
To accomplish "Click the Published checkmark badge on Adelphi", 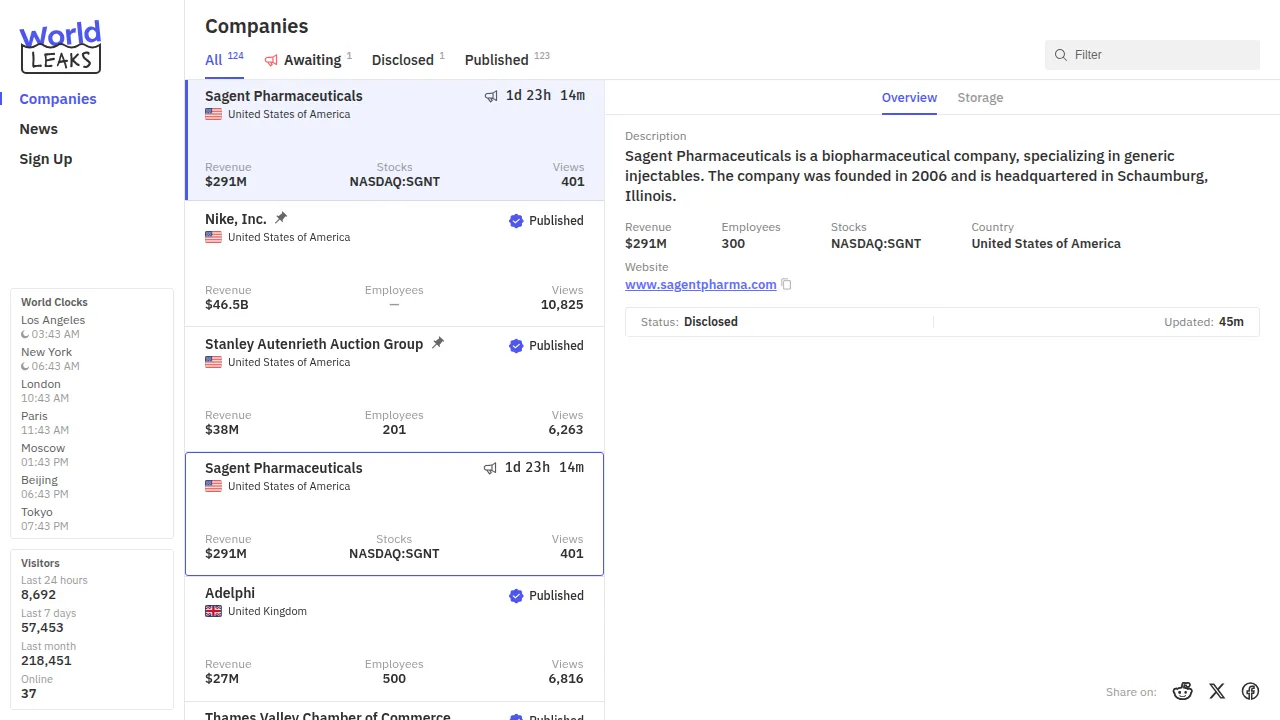I will [516, 596].
